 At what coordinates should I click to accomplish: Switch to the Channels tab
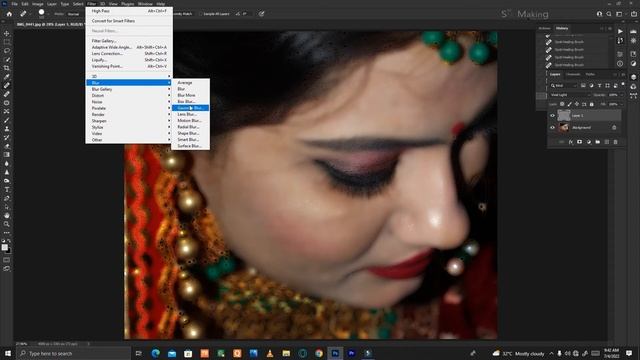coord(573,74)
